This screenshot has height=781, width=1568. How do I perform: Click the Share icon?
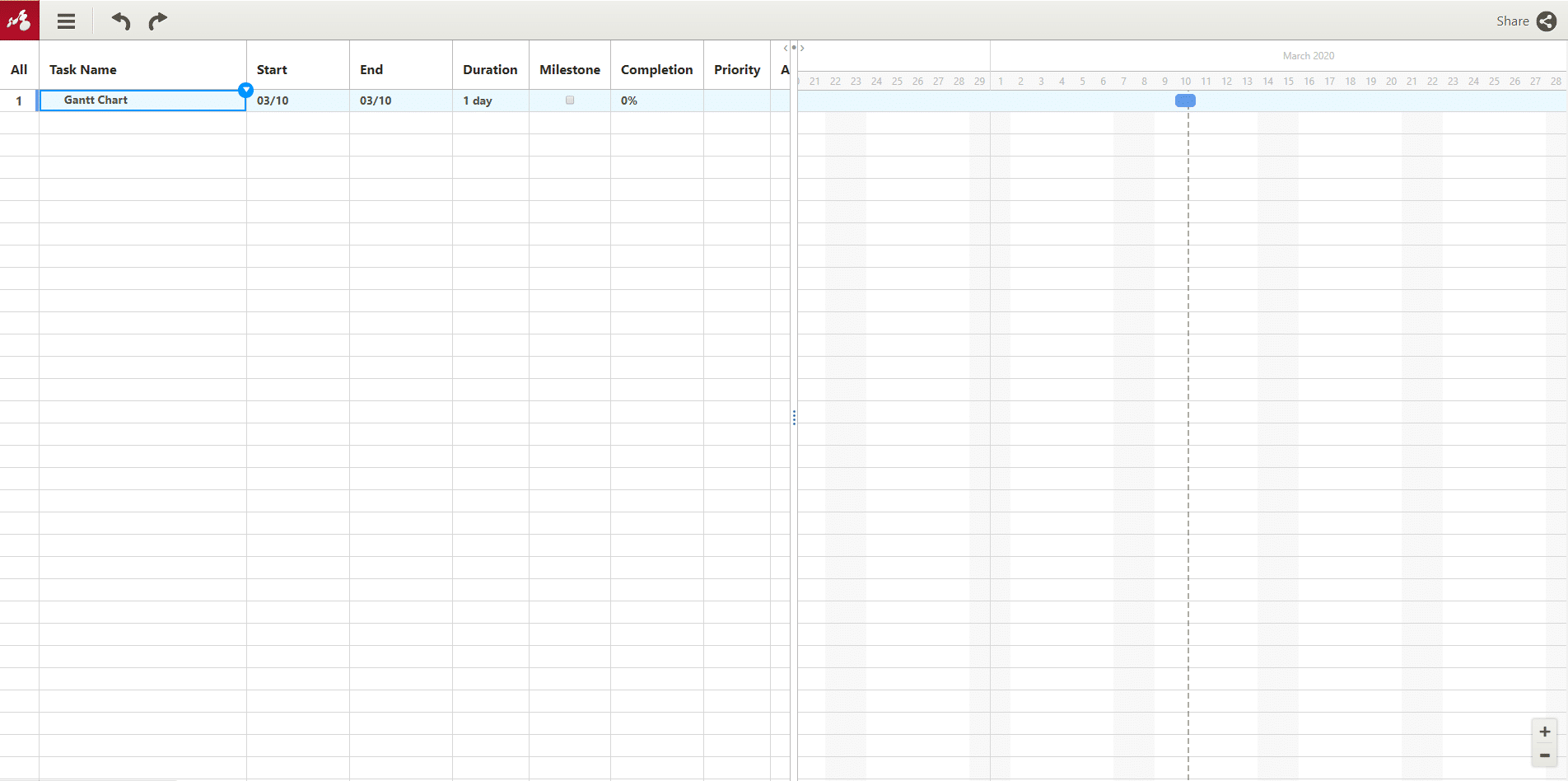coord(1547,21)
